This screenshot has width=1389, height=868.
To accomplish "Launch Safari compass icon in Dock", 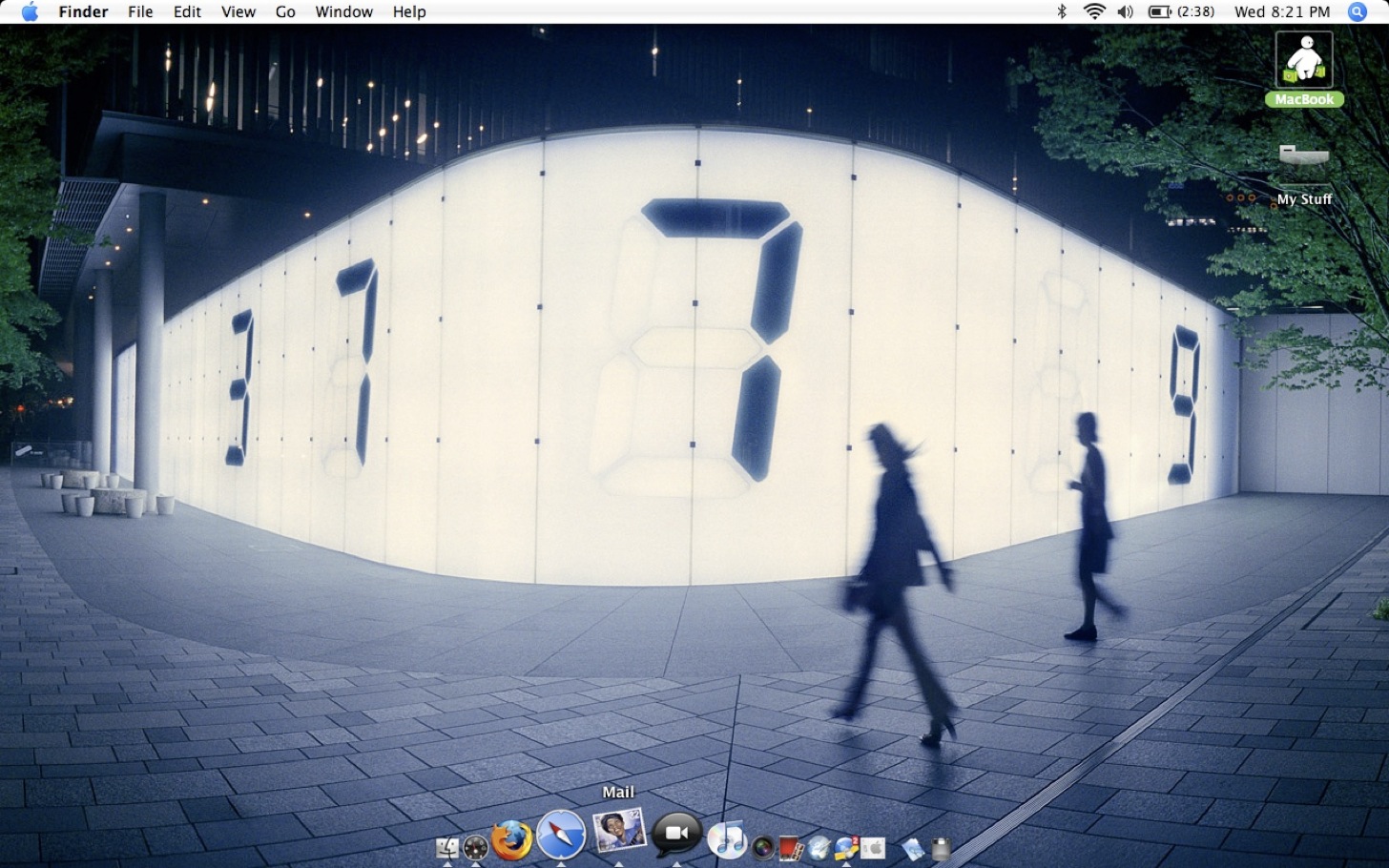I will click(561, 835).
